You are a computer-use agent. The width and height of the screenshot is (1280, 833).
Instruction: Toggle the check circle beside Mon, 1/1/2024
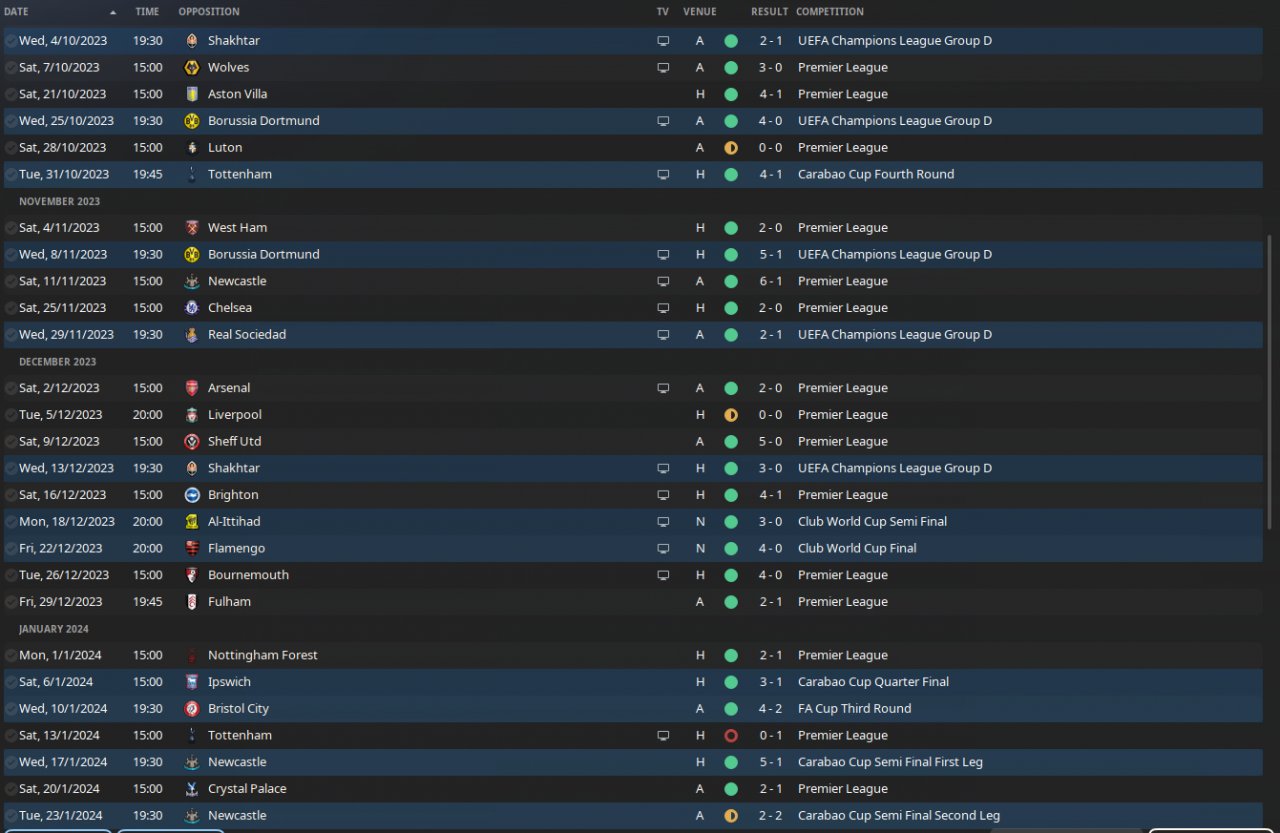pyautogui.click(x=11, y=656)
